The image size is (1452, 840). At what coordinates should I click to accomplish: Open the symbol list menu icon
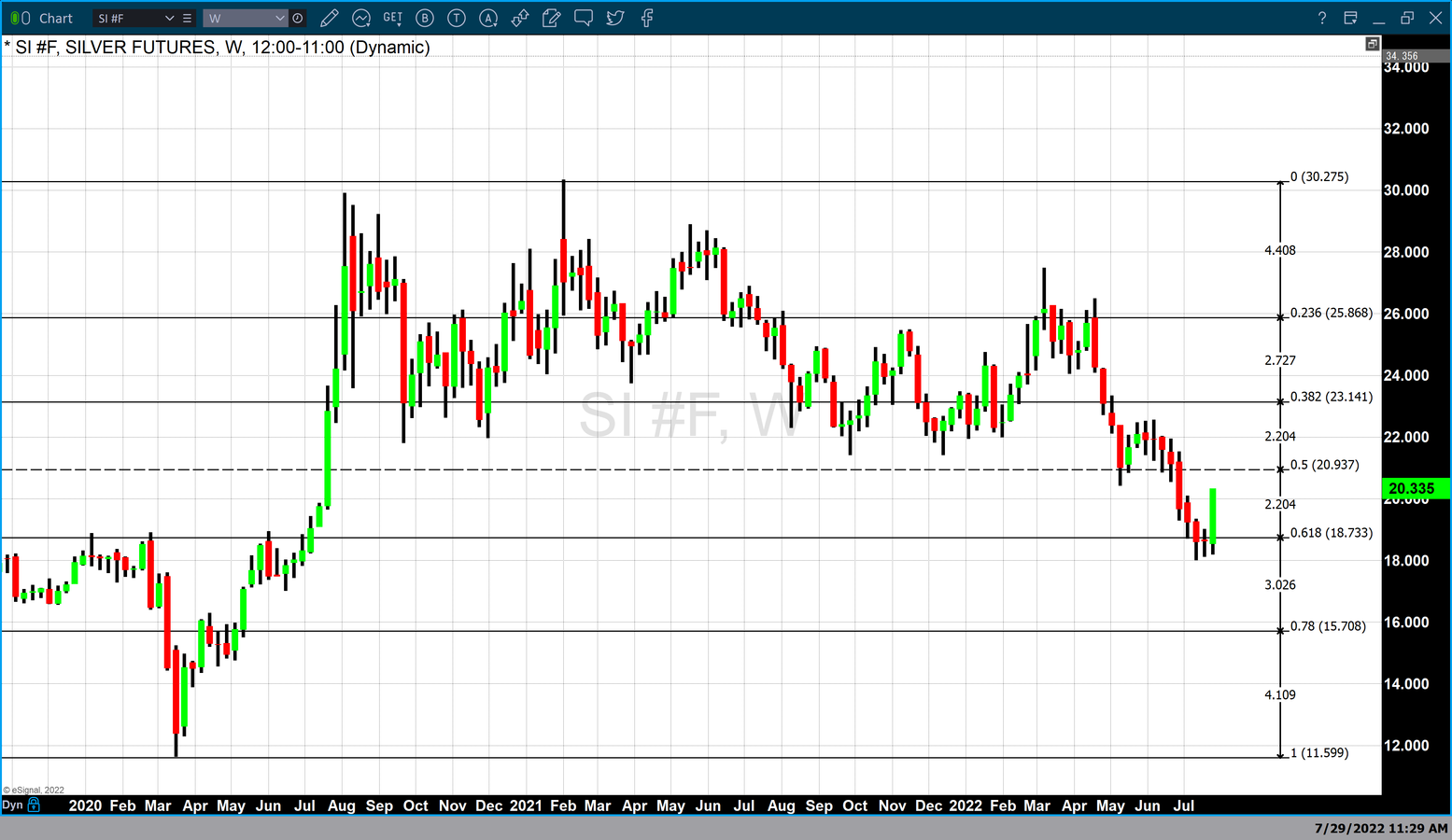(188, 18)
